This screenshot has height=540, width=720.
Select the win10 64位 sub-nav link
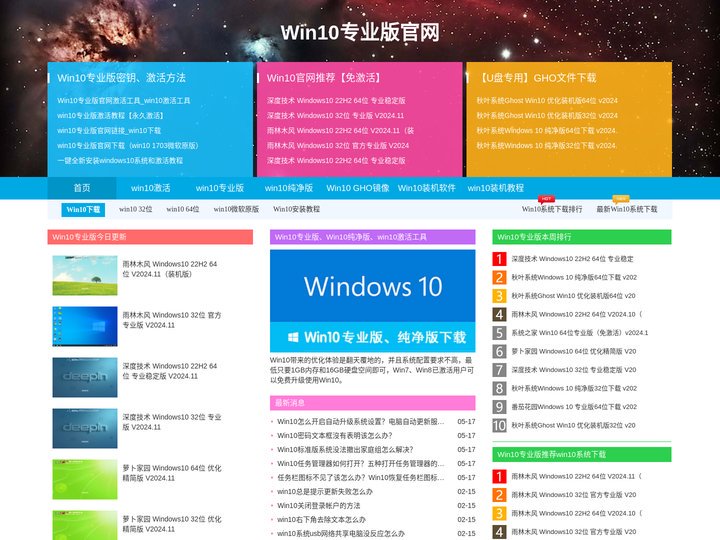click(x=183, y=209)
